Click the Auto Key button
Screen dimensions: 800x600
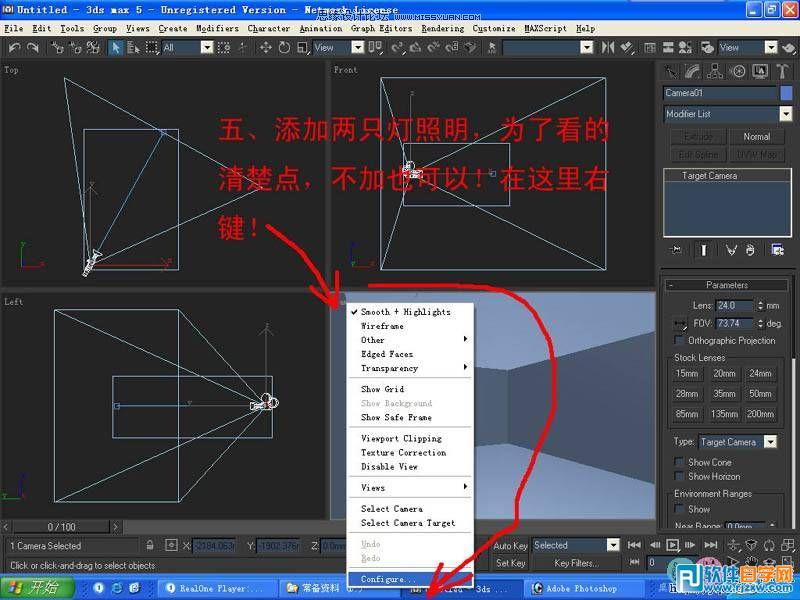click(x=509, y=546)
